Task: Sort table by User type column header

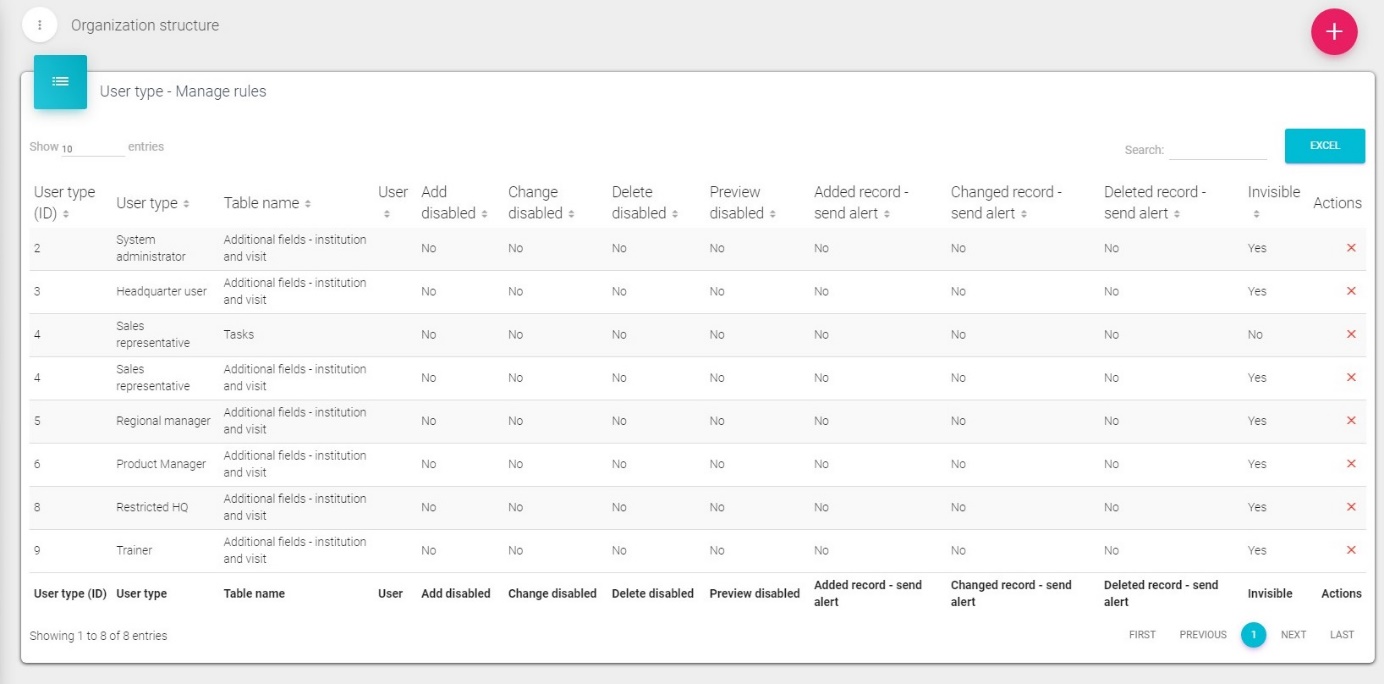Action: (152, 203)
